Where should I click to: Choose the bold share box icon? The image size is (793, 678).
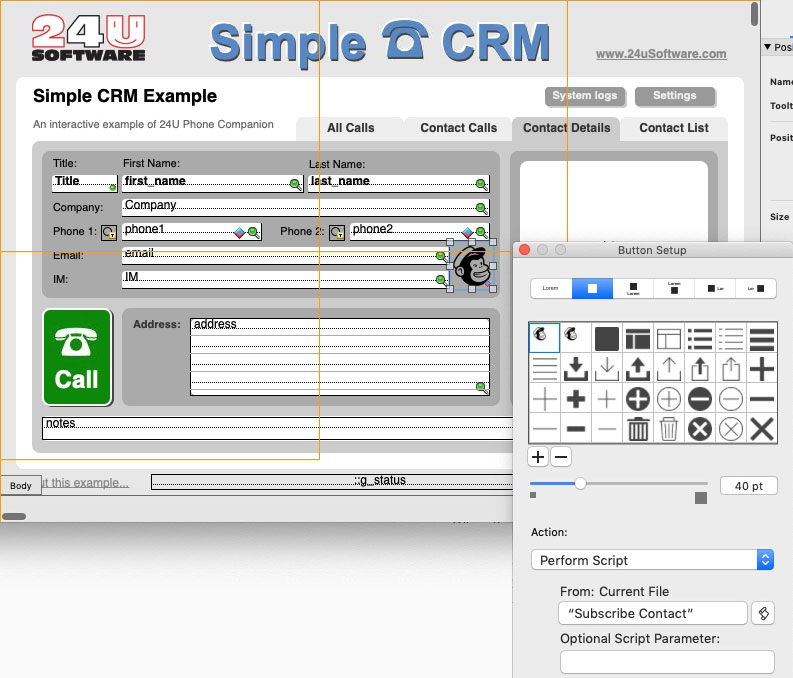coord(700,369)
